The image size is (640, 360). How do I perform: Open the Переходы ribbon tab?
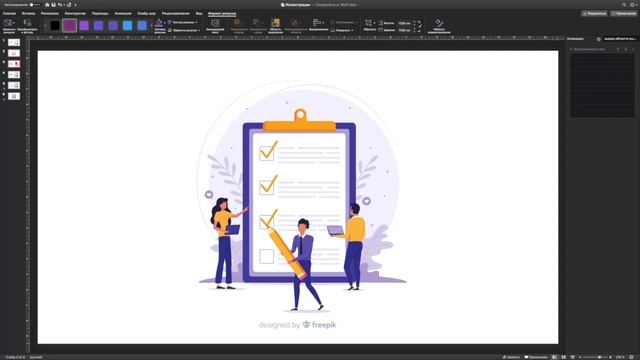pos(100,13)
